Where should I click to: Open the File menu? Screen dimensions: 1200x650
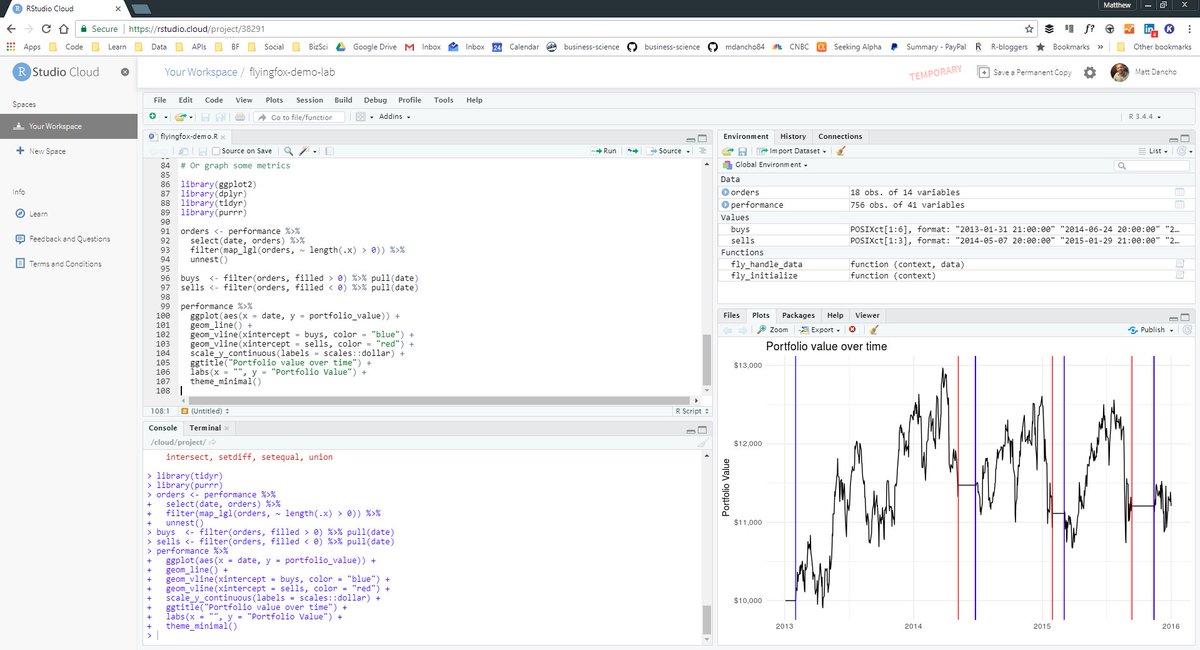pos(160,100)
